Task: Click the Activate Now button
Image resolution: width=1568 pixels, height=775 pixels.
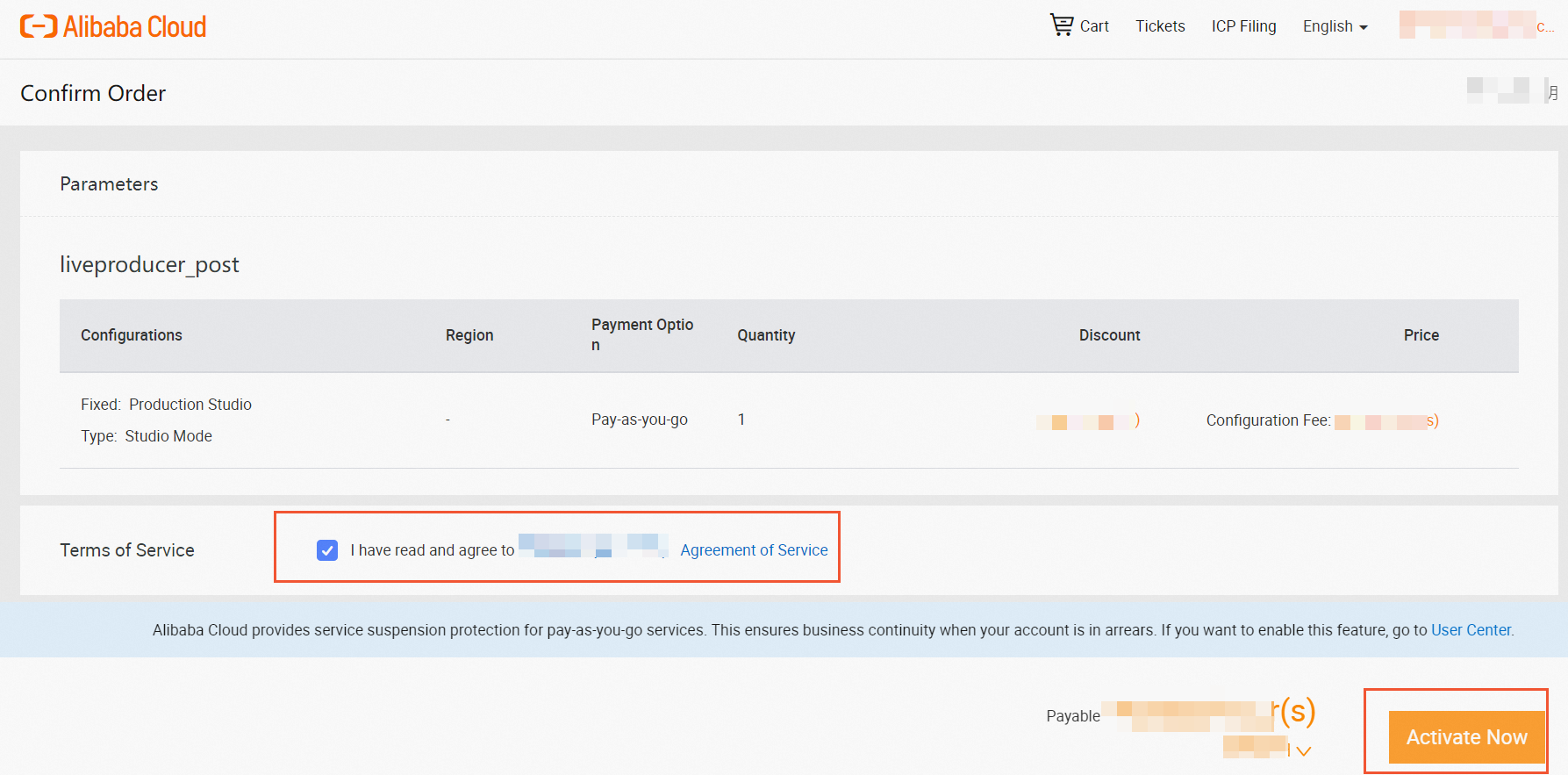Action: pos(1466,737)
